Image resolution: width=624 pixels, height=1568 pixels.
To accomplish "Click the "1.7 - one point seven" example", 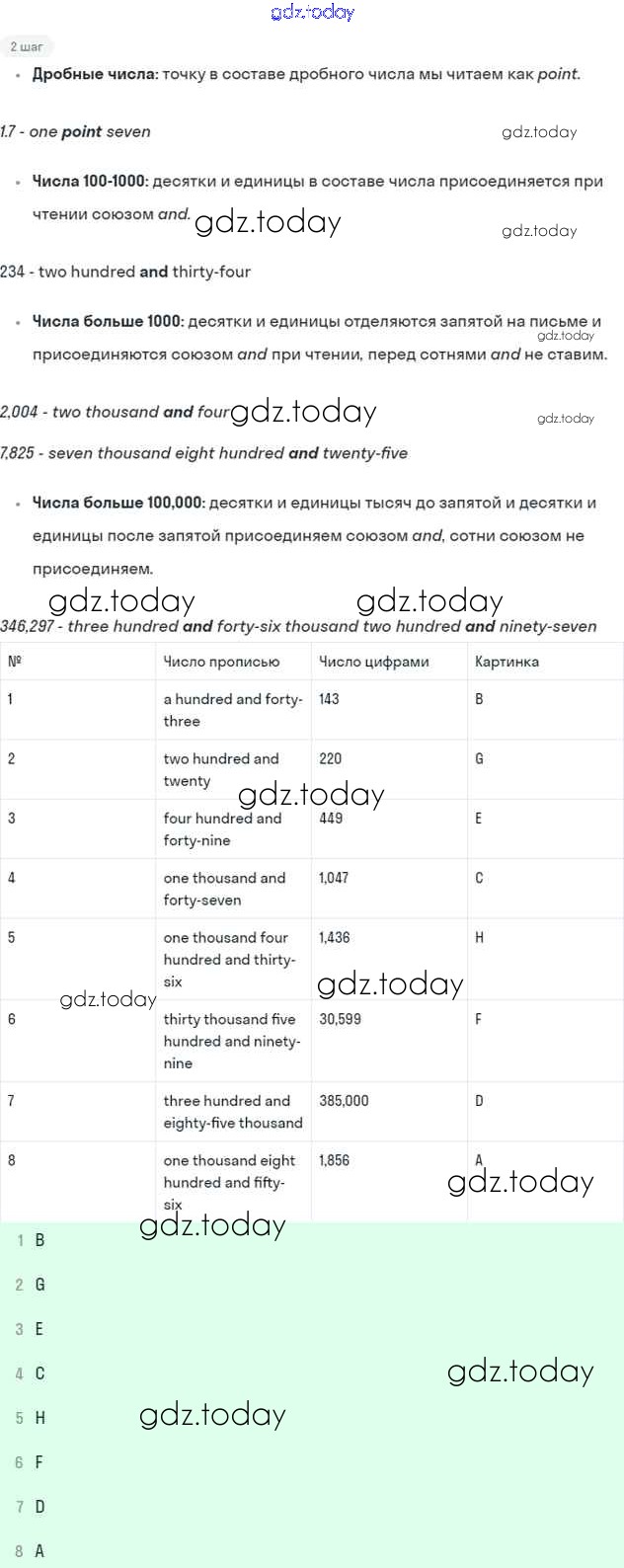I will 76,131.
